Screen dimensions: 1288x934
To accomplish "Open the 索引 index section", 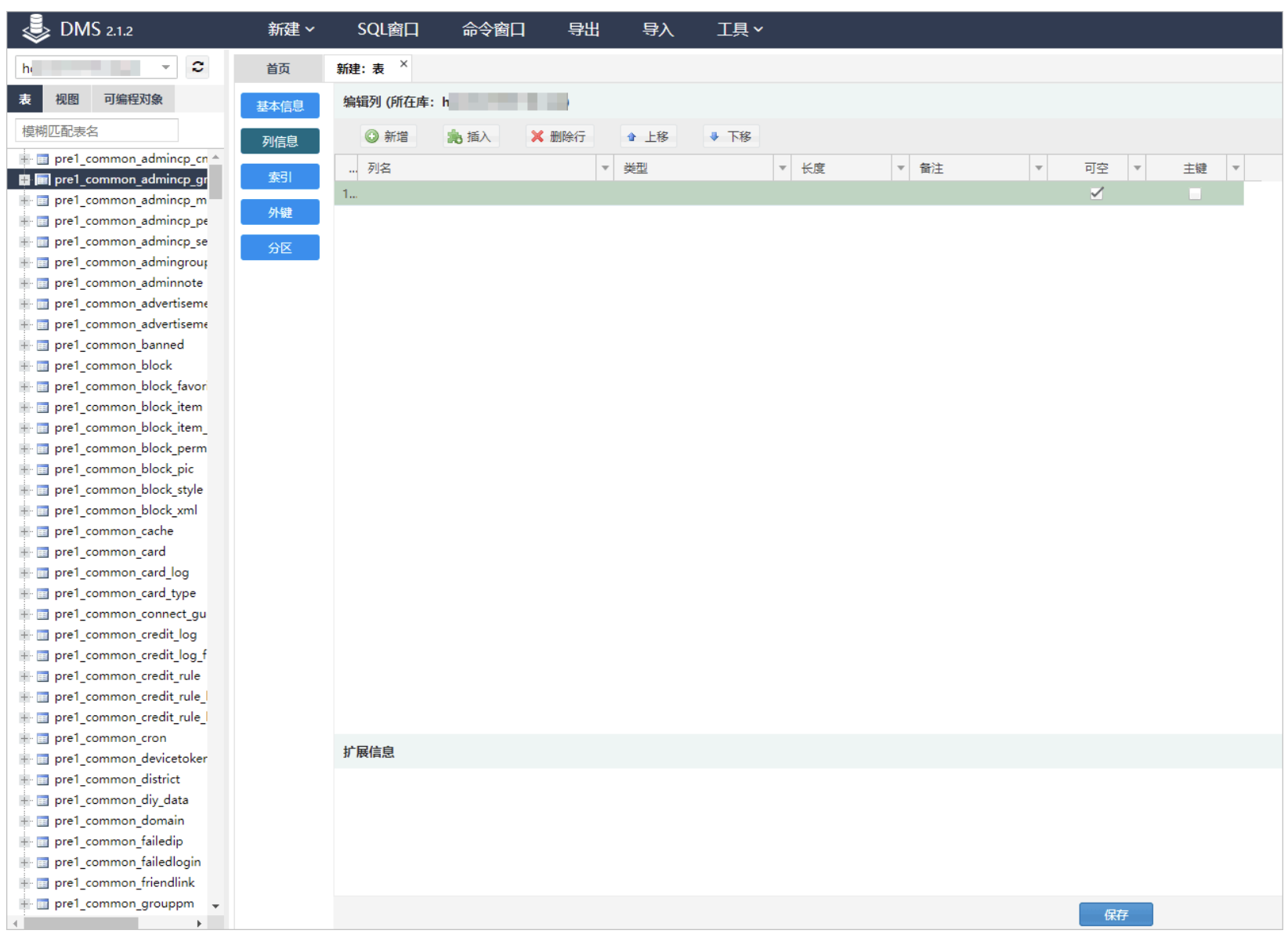I will coord(280,177).
